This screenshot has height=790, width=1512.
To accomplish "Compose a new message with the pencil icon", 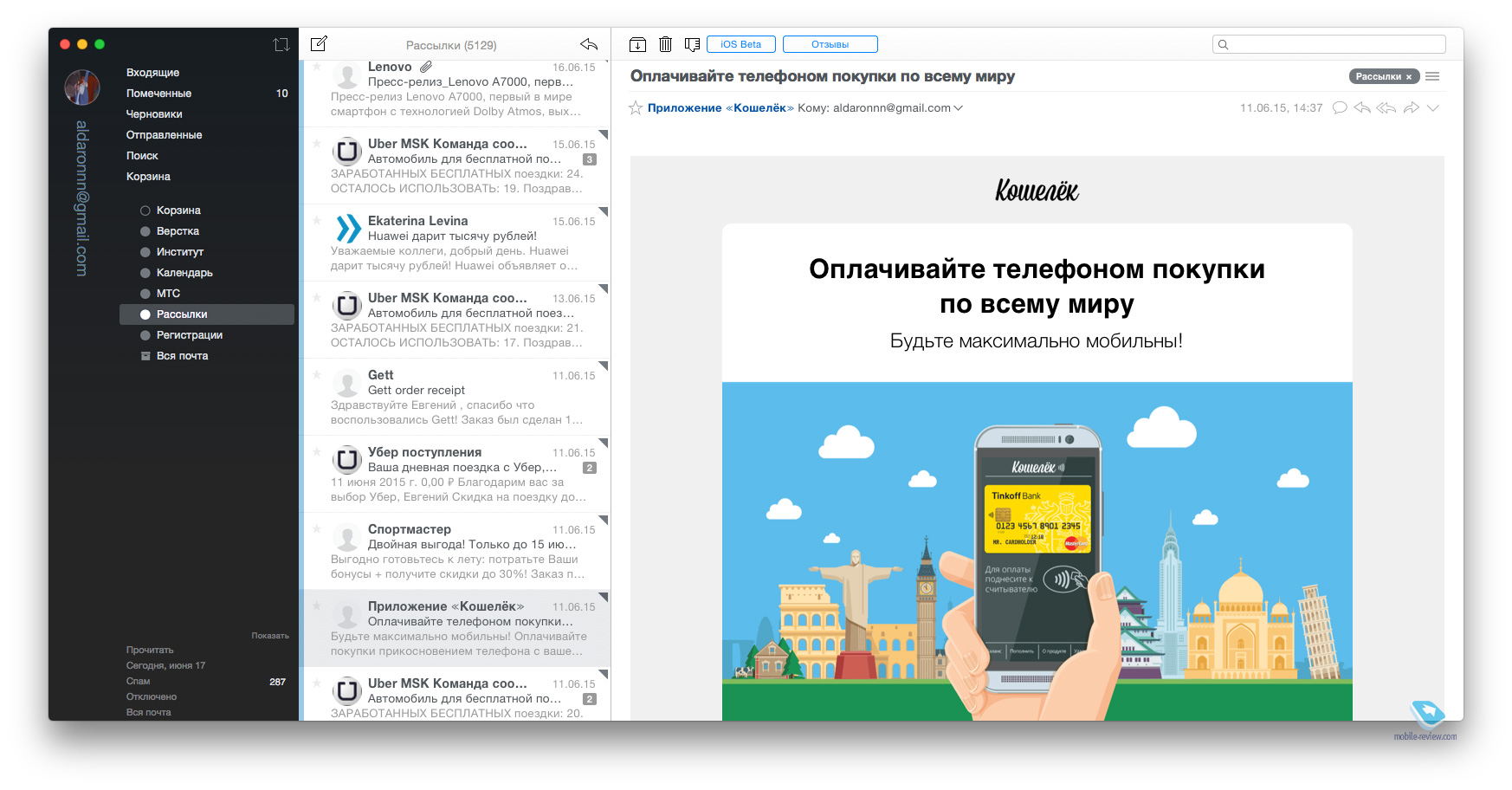I will pyautogui.click(x=319, y=43).
